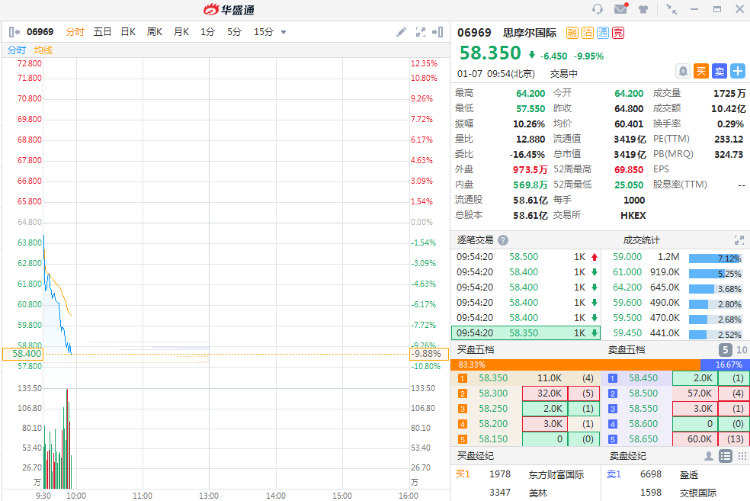This screenshot has width=750, height=501.
Task: Click the orange 买 buy button
Action: pyautogui.click(x=701, y=71)
